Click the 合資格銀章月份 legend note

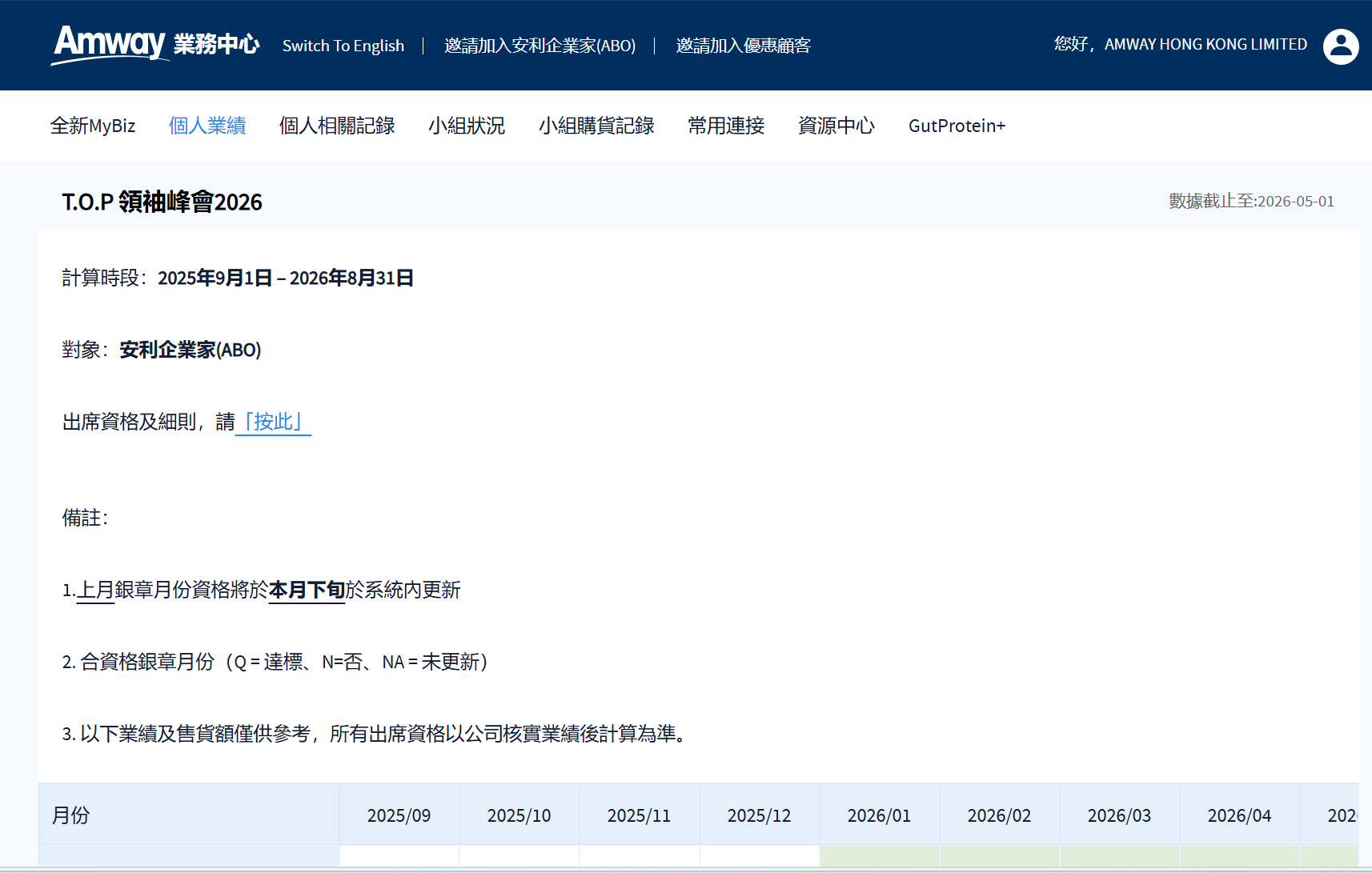point(275,662)
